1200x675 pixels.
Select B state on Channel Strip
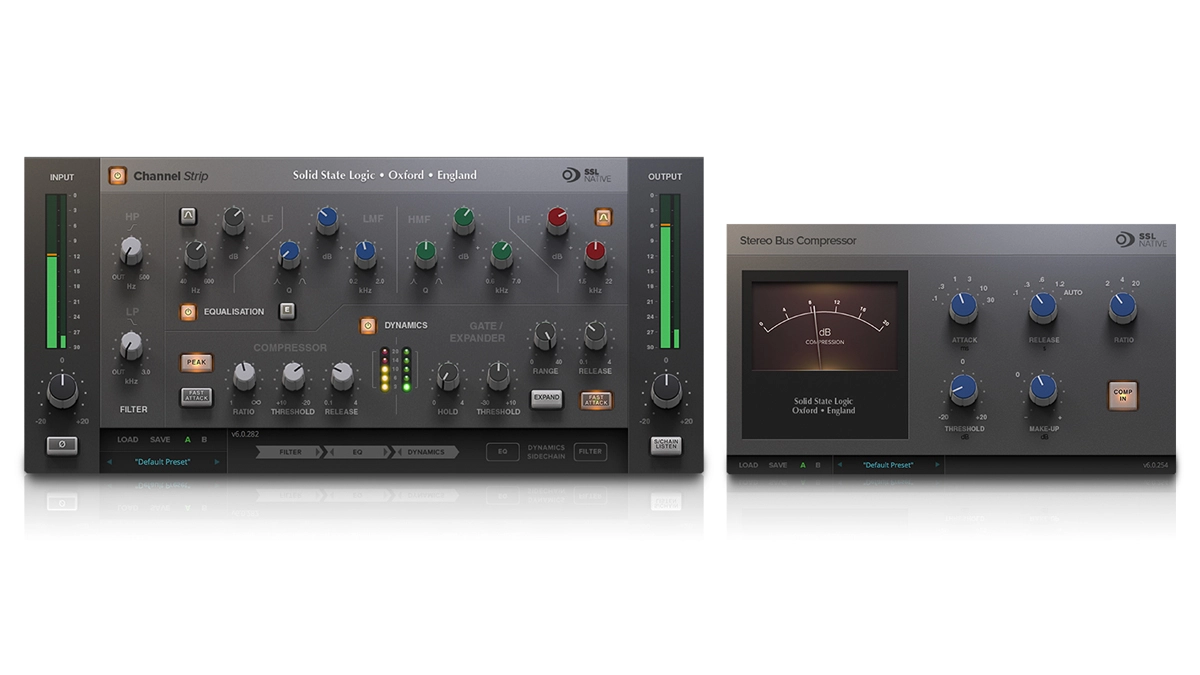pos(204,439)
